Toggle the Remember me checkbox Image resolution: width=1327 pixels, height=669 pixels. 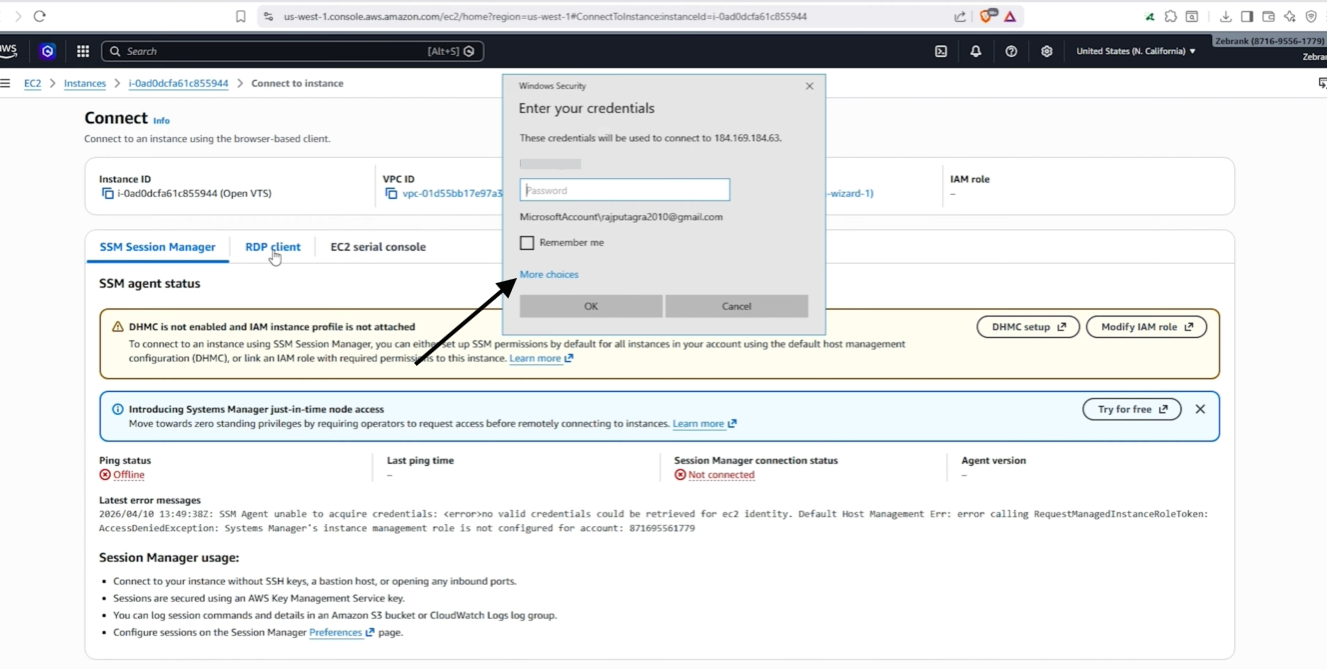pos(527,242)
